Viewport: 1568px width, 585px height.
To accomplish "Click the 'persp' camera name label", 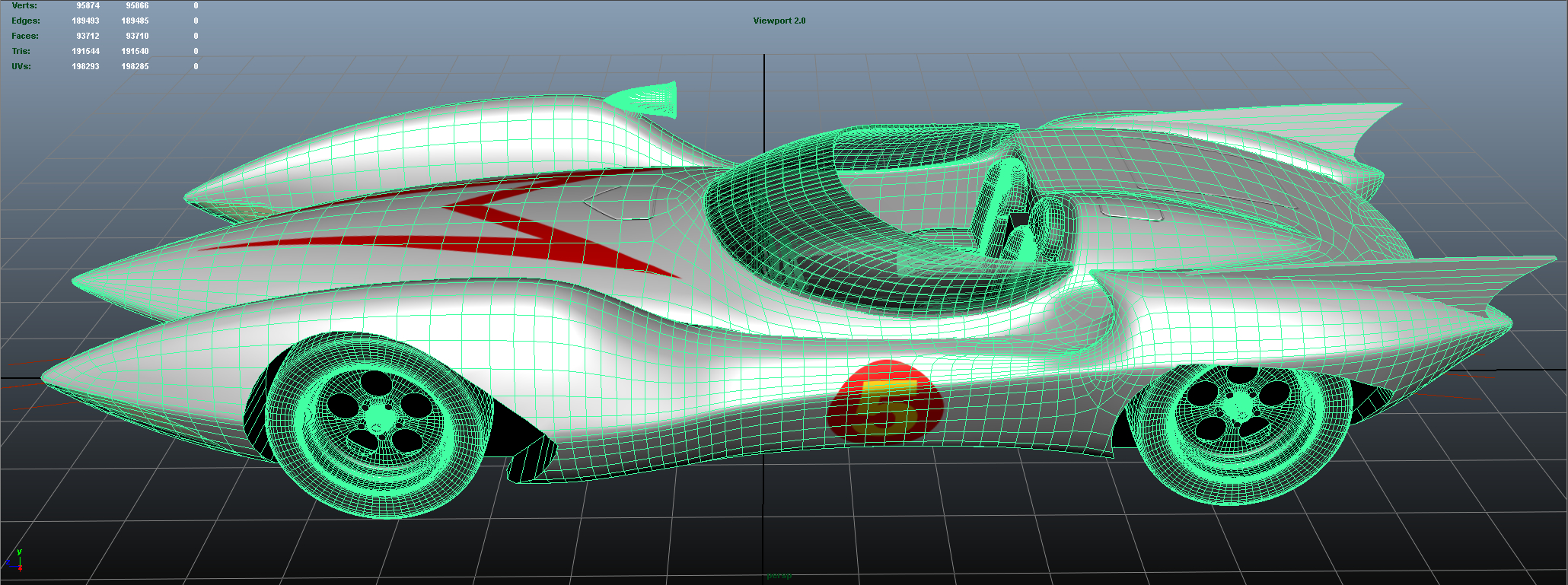I will point(779,576).
